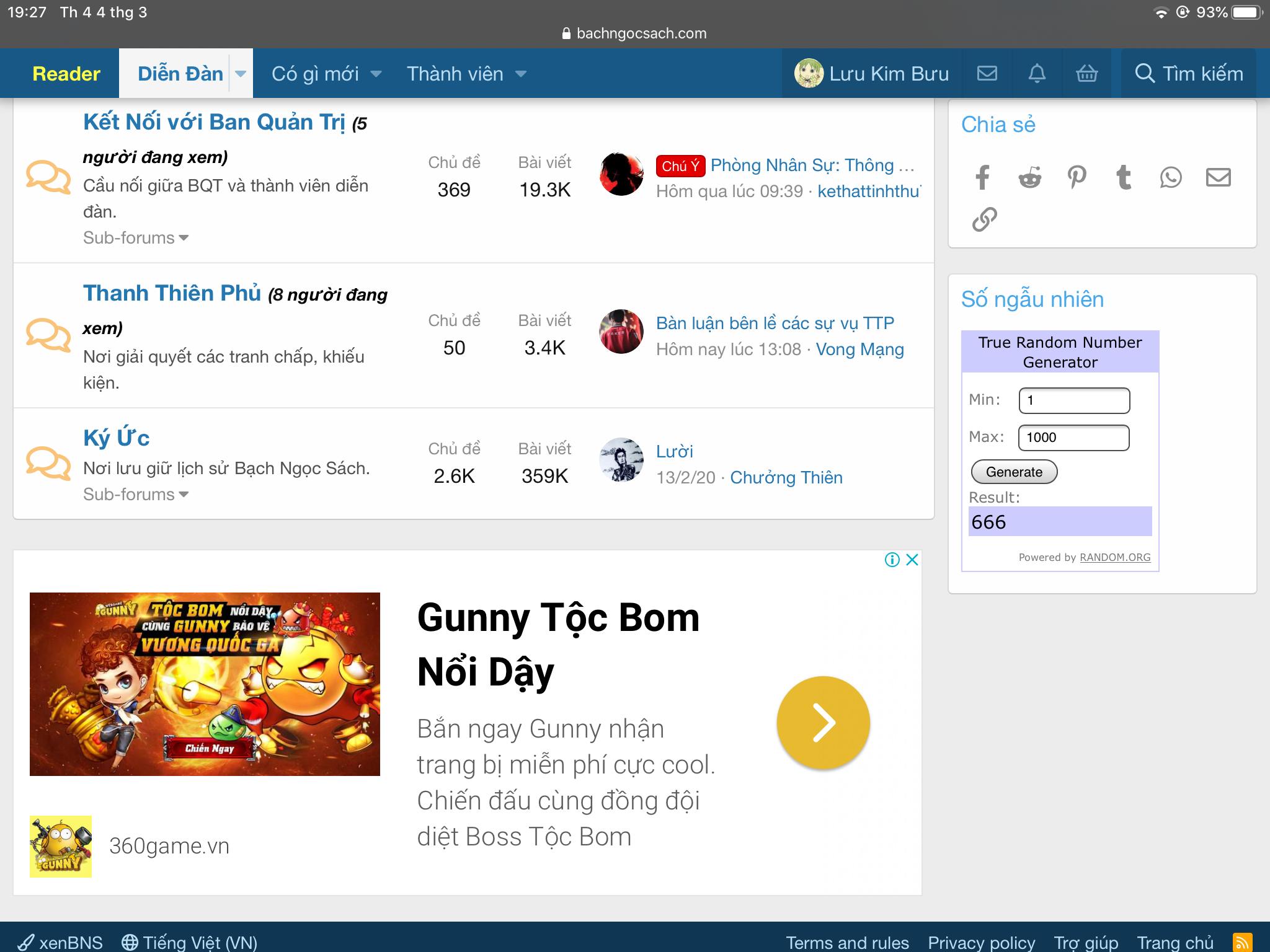1270x952 pixels.
Task: Click the Pinterest share icon
Action: click(x=1077, y=178)
